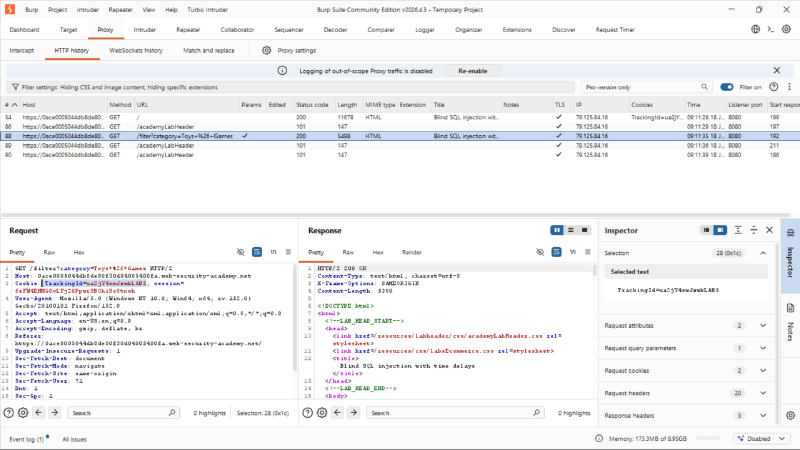
Task: Click the Re-enable button
Action: coord(472,71)
